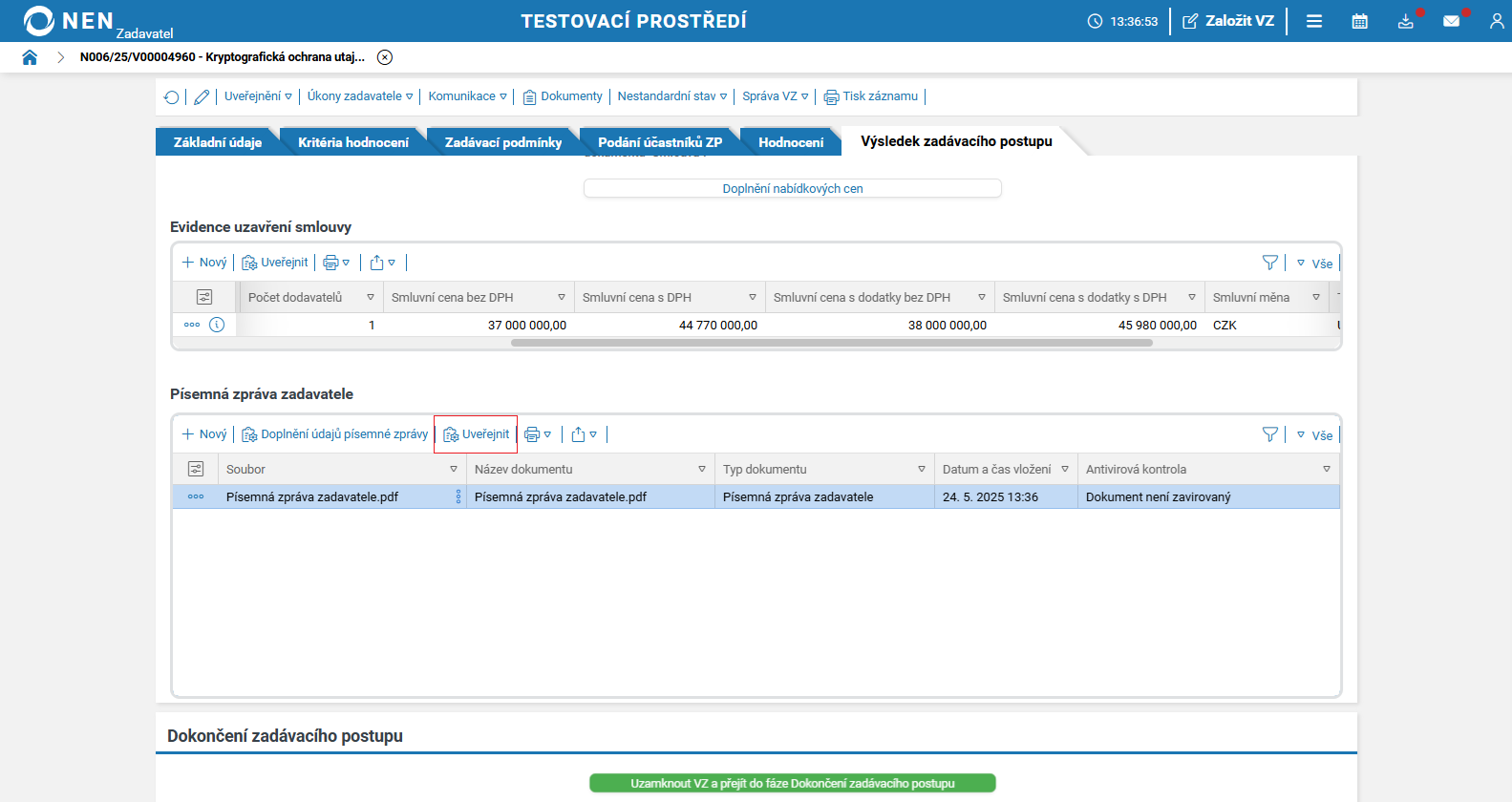Open filter icon in Písemná zpráva zadavatele
This screenshot has width=1512, height=802.
(x=1269, y=434)
